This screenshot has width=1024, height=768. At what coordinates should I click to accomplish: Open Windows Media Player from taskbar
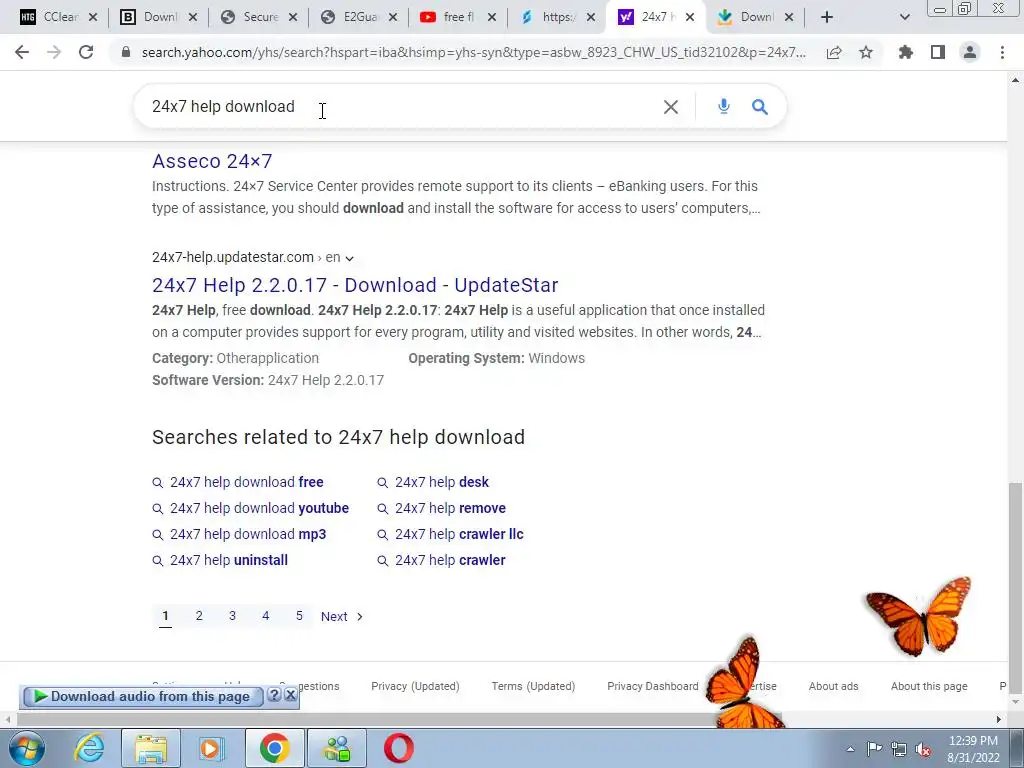(x=210, y=748)
